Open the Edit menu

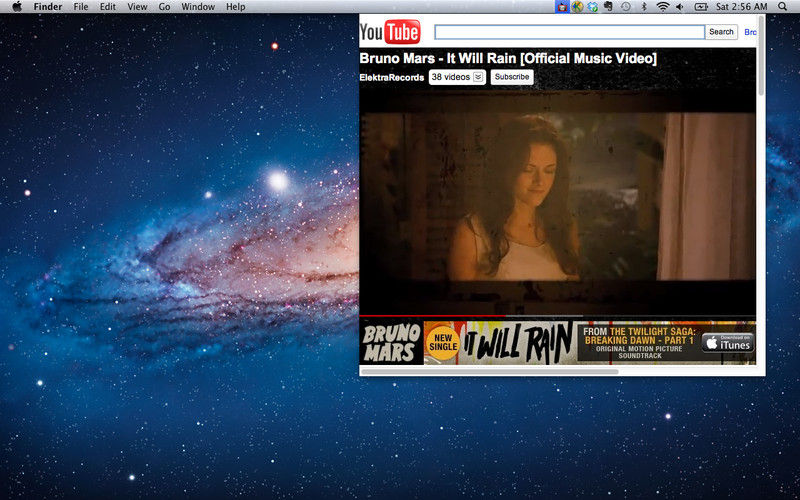point(108,7)
